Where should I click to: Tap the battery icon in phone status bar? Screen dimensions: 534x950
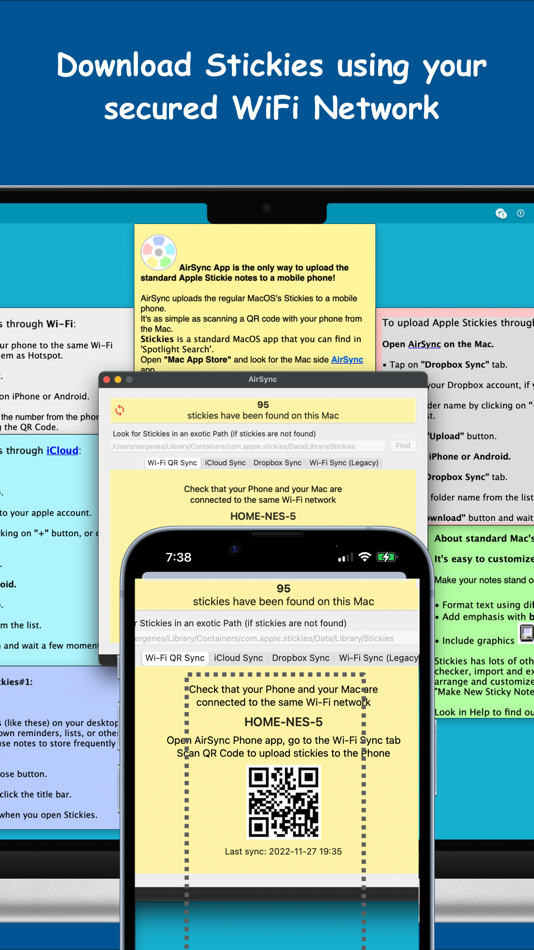387,557
